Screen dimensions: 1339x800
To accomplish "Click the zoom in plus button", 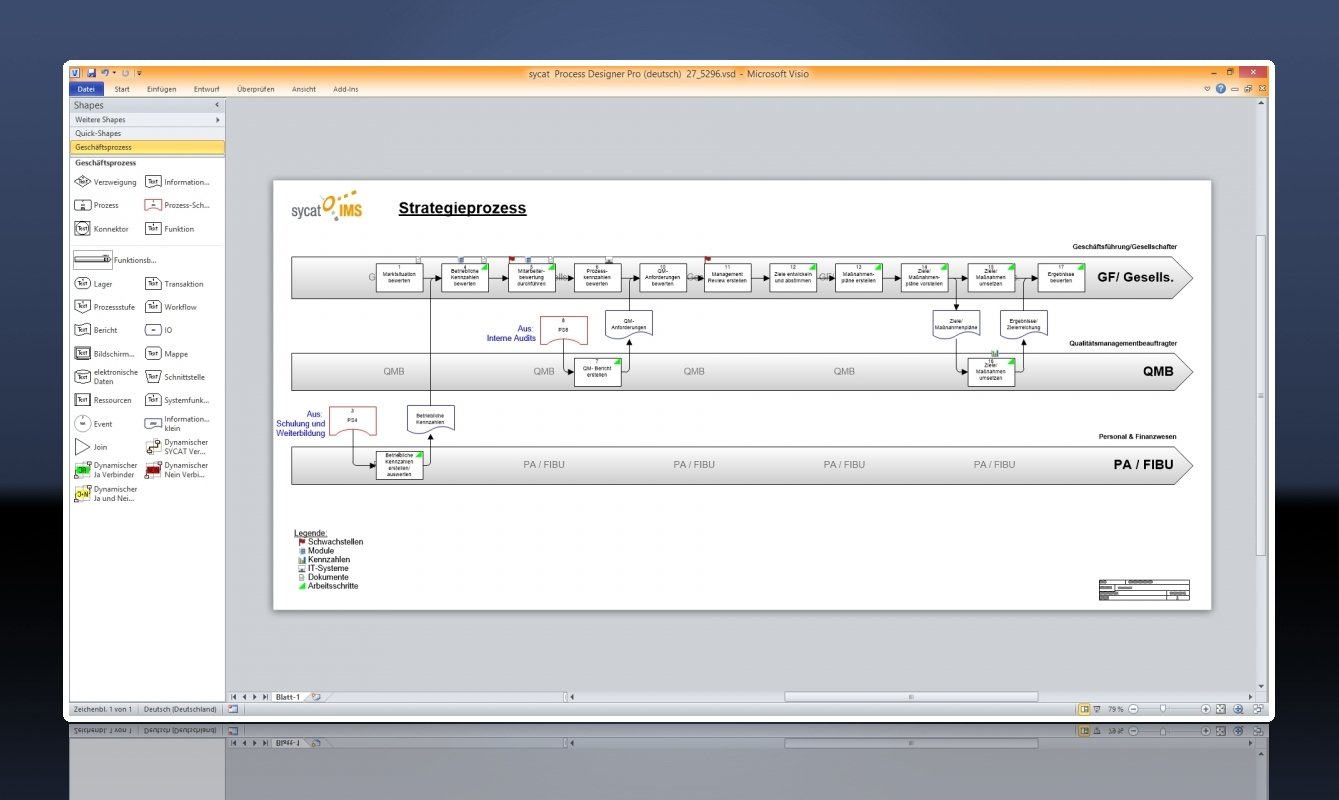I will click(1206, 709).
